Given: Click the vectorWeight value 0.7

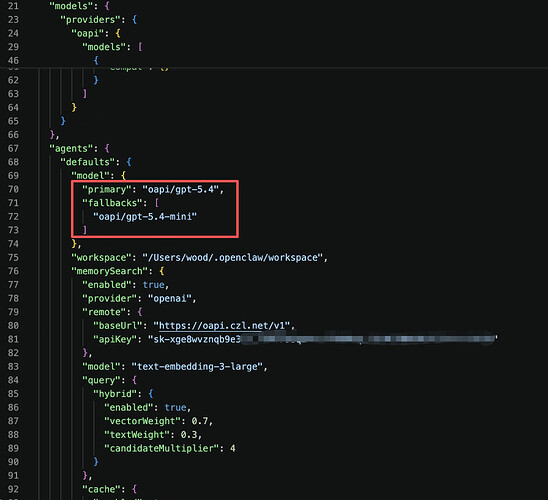Looking at the screenshot, I should tap(200, 421).
